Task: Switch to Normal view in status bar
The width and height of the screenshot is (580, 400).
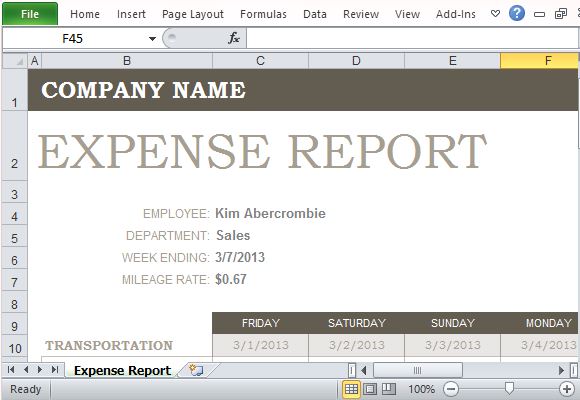Action: tap(351, 389)
